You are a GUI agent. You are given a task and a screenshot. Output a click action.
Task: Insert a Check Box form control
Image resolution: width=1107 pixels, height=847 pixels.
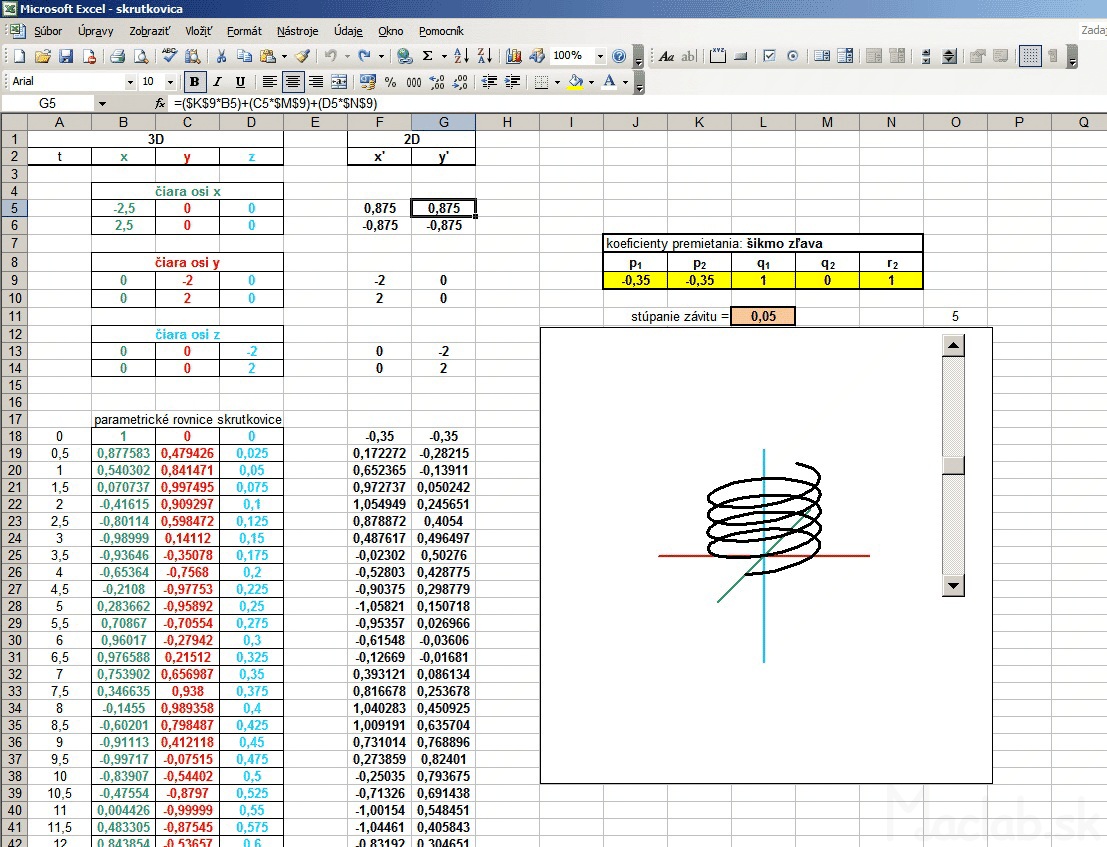pyautogui.click(x=770, y=56)
